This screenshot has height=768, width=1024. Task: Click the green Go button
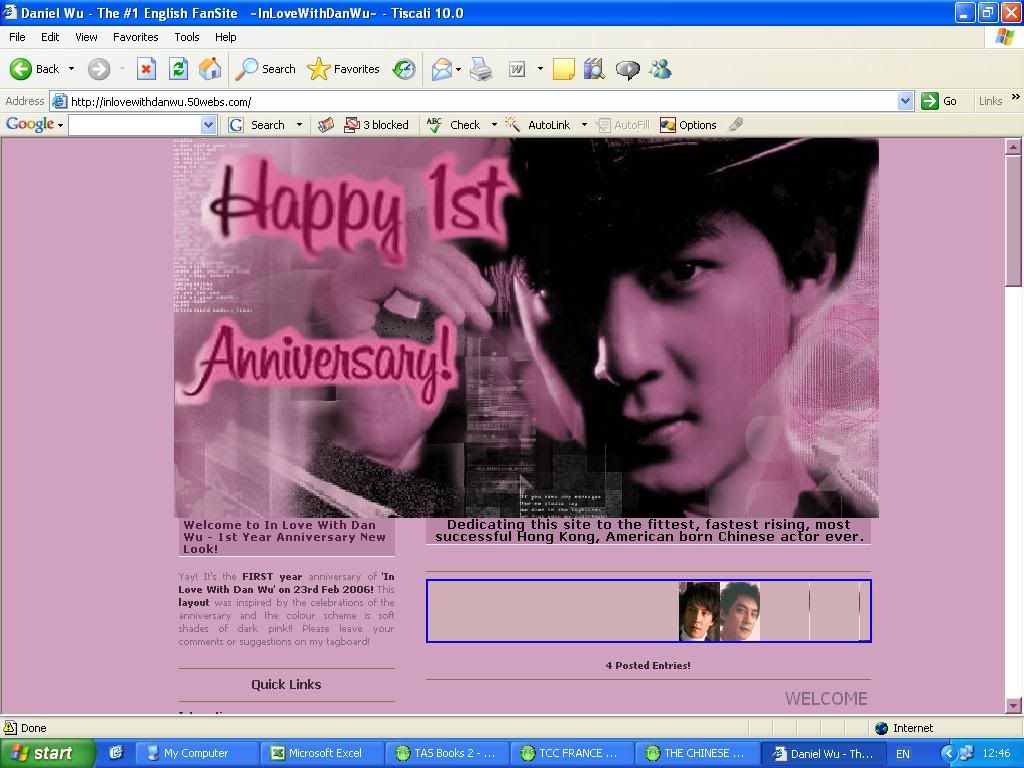(x=939, y=101)
